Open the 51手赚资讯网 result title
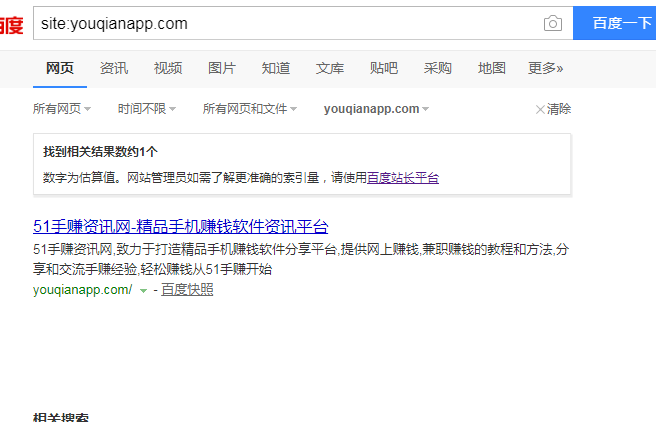 [180, 226]
